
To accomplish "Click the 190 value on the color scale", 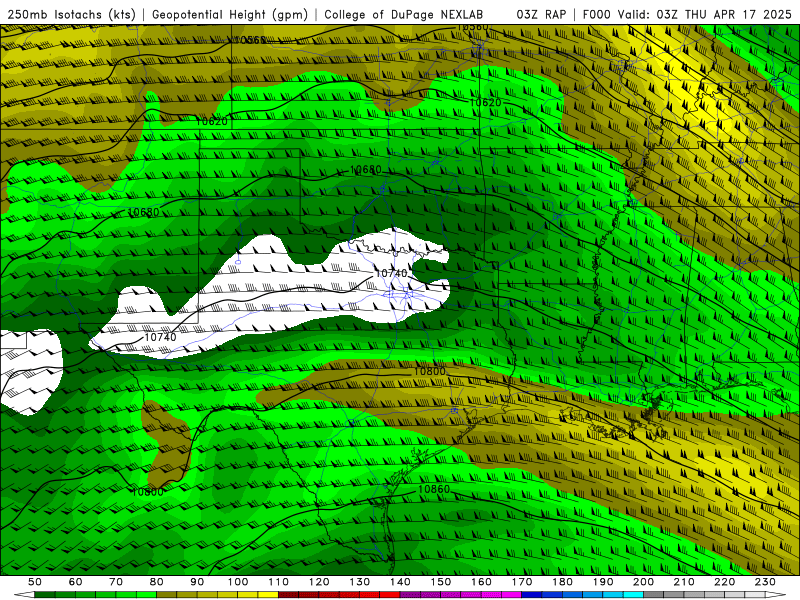I will [603, 582].
